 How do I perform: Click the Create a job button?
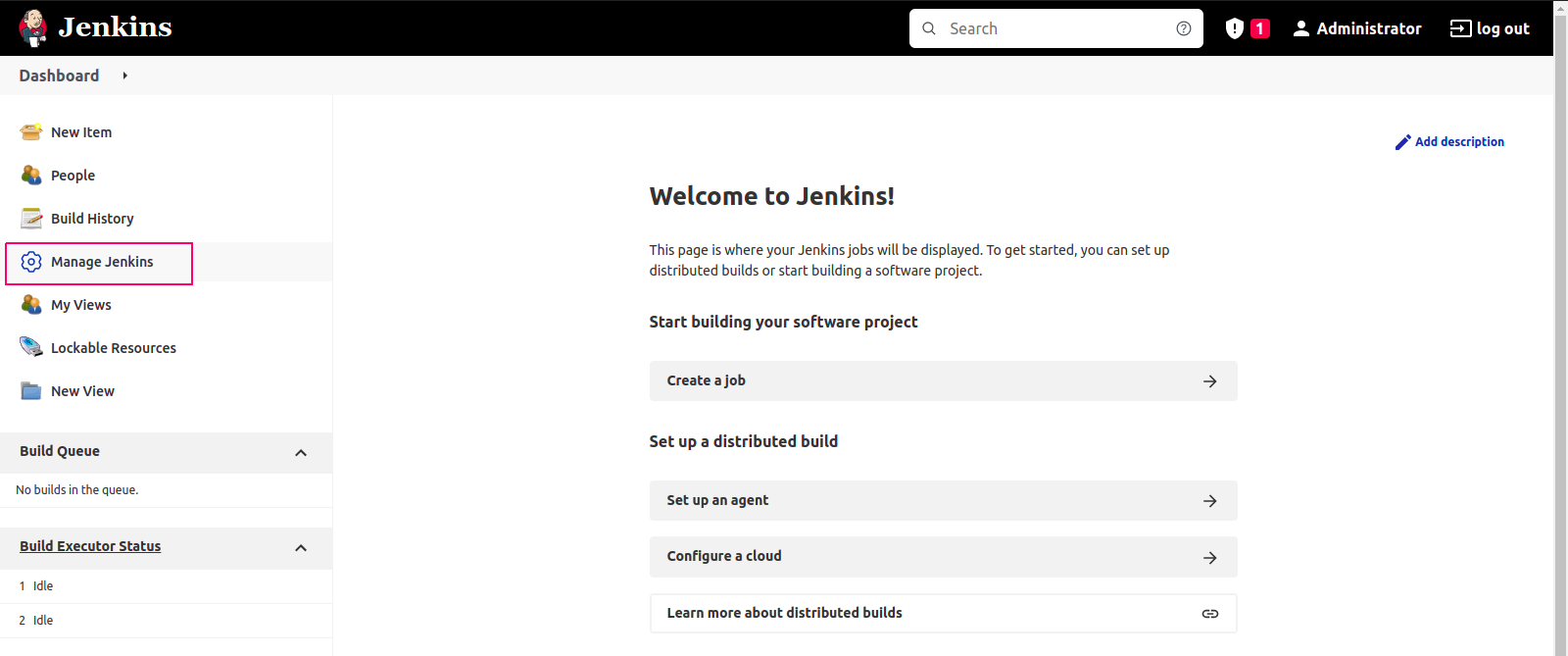(943, 380)
